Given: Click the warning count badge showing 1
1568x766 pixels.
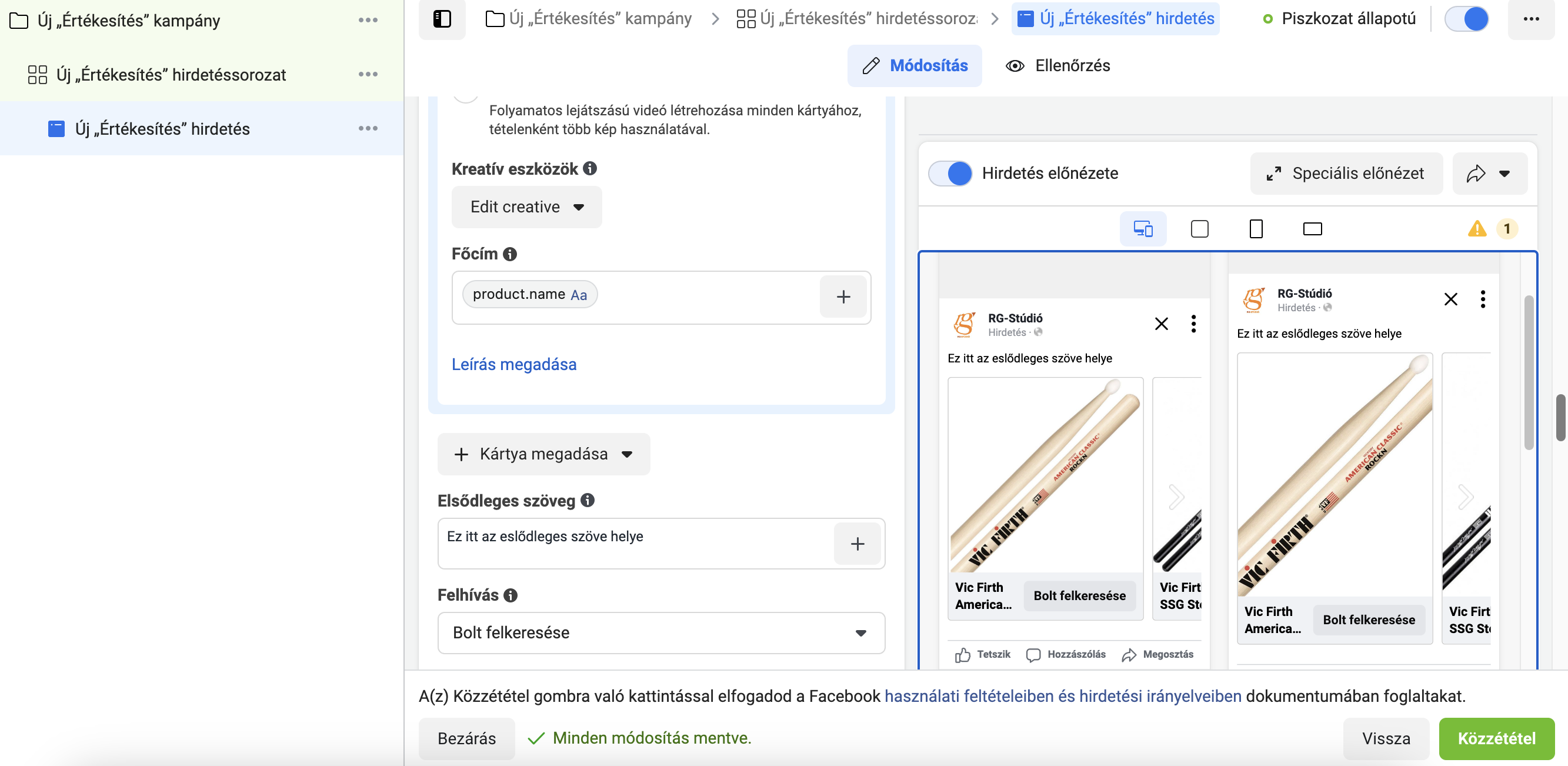Looking at the screenshot, I should 1507,229.
